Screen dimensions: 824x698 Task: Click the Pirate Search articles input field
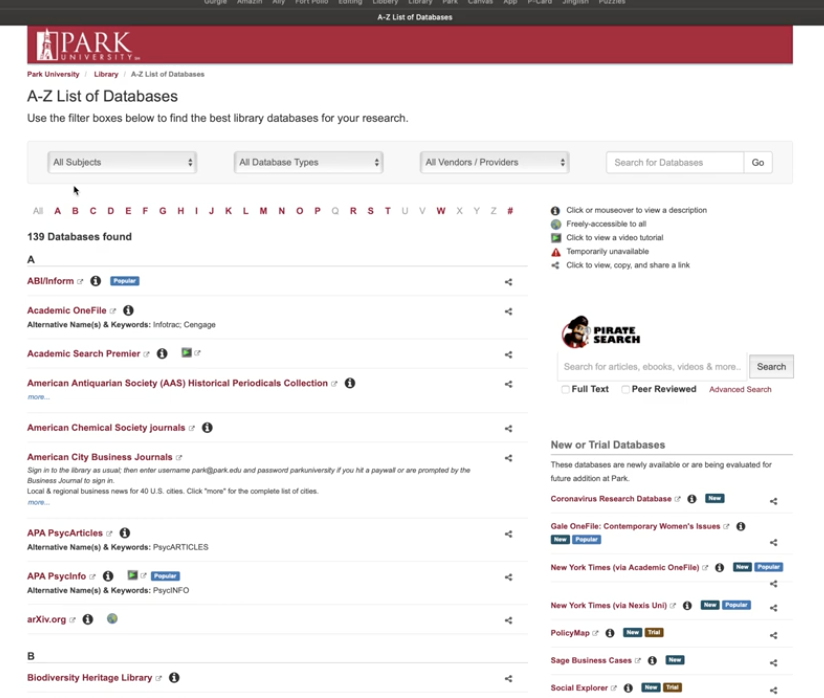pos(652,367)
